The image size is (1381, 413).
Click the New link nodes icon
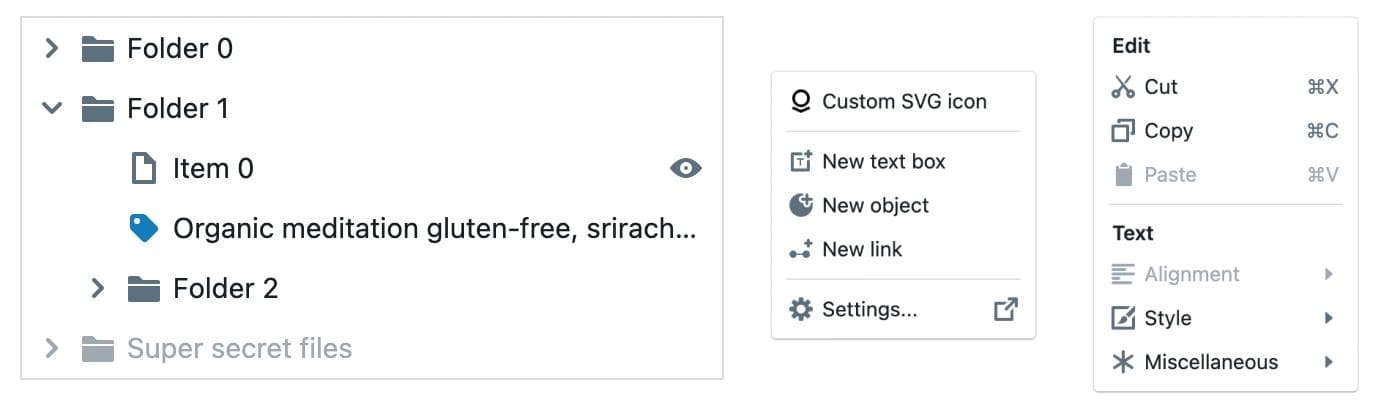(x=800, y=250)
